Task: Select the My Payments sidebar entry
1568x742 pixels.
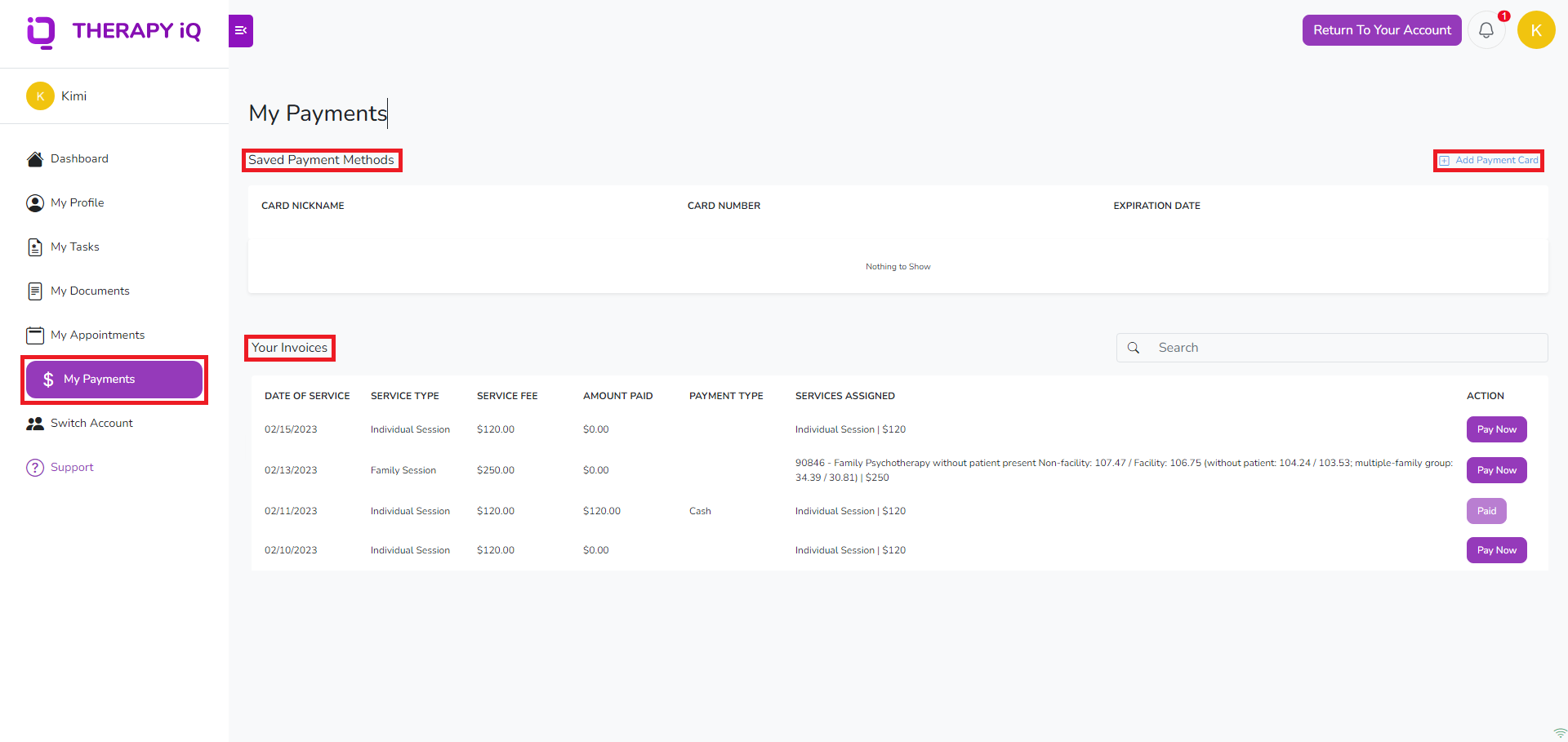Action: pyautogui.click(x=114, y=379)
